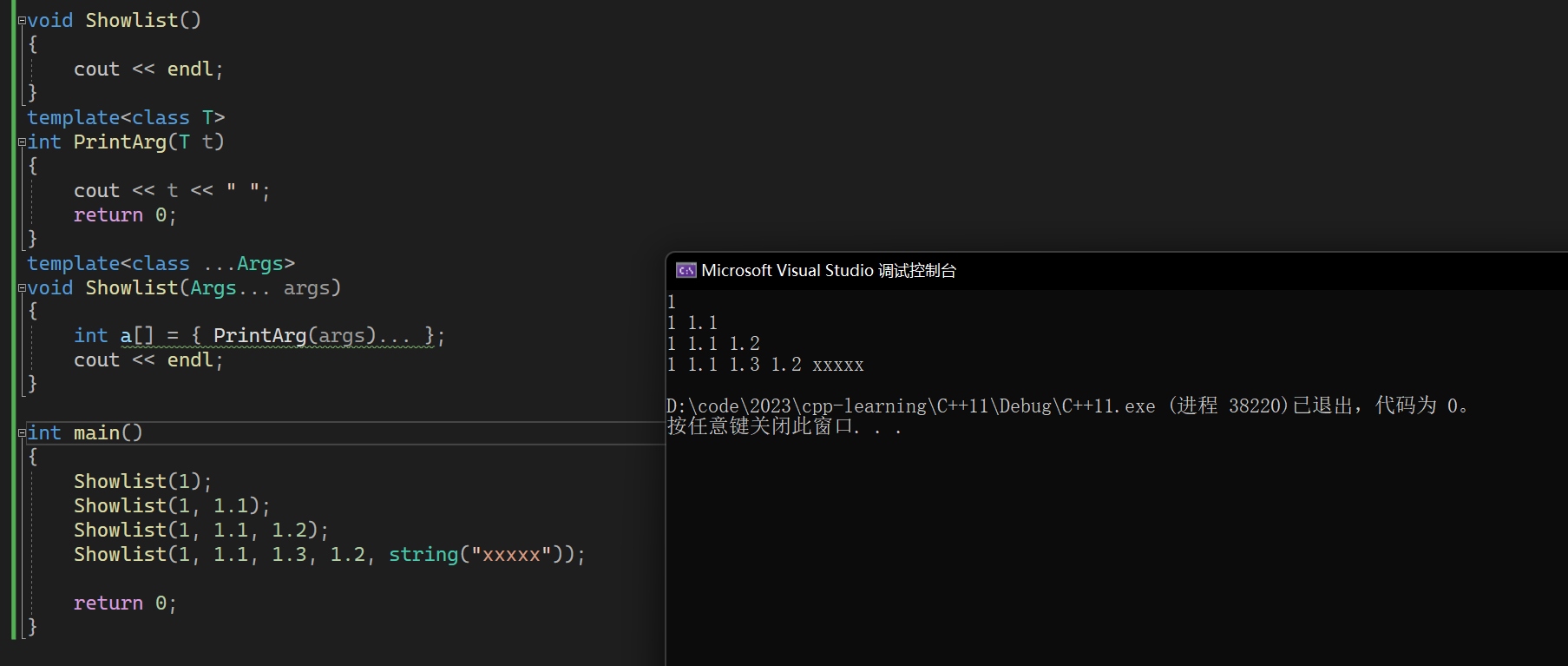Click the cout << t << " " statement
The height and width of the screenshot is (666, 1568).
click(172, 191)
